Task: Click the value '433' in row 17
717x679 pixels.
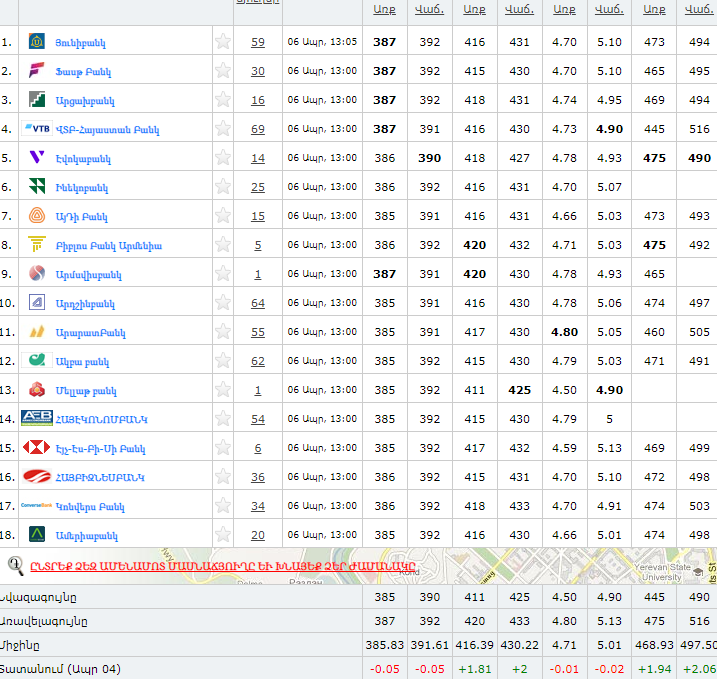Action: tap(519, 506)
